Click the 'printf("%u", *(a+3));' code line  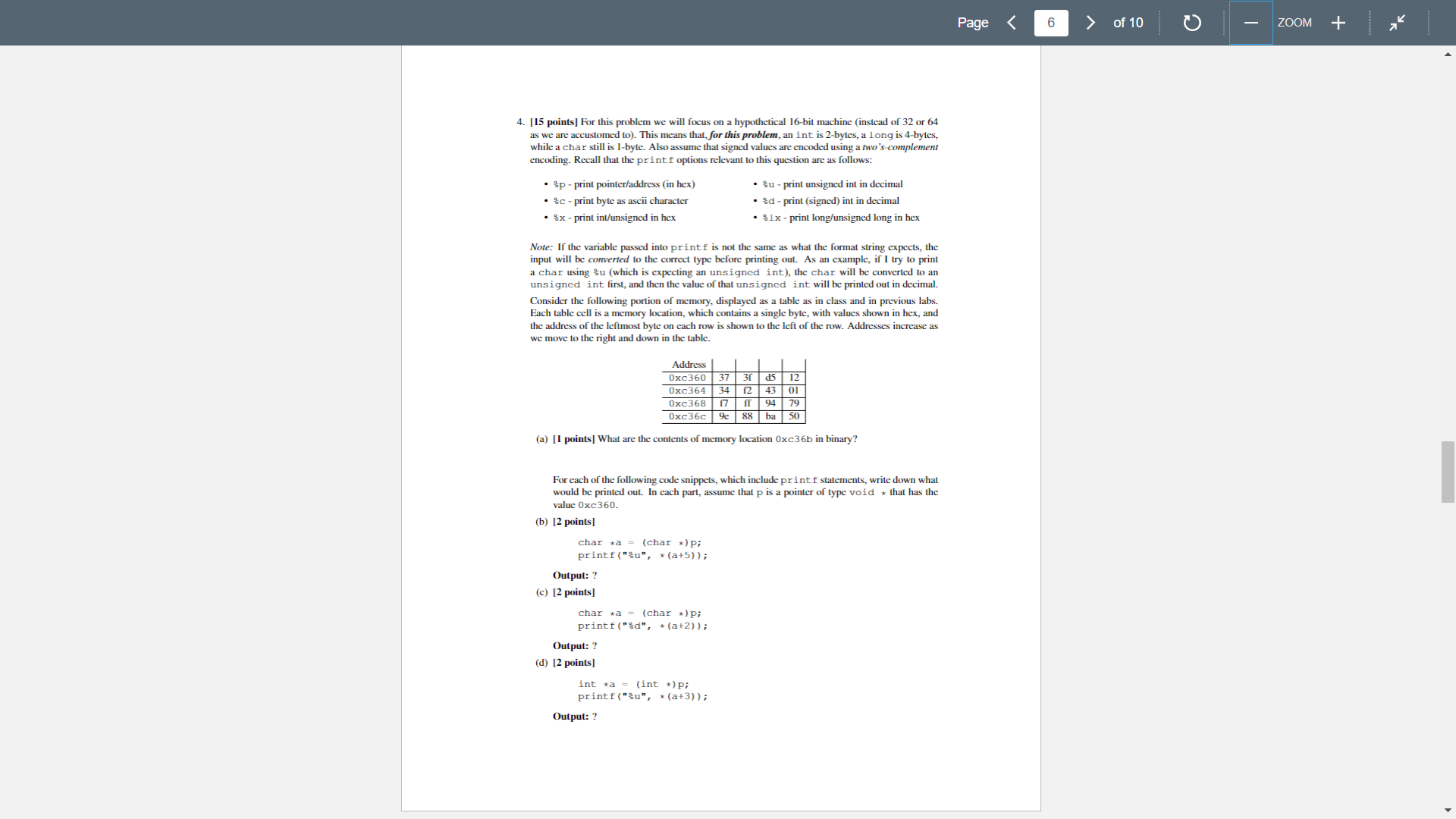point(643,697)
